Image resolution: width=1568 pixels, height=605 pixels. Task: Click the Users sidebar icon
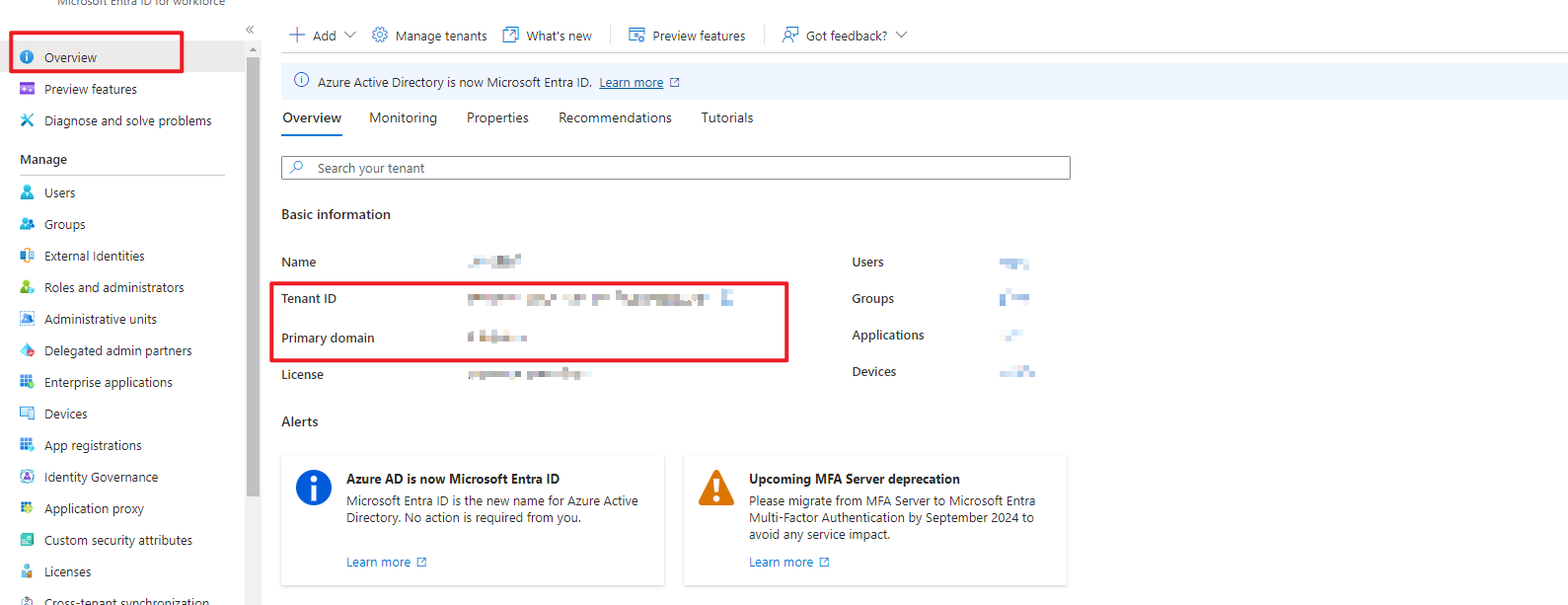click(27, 192)
